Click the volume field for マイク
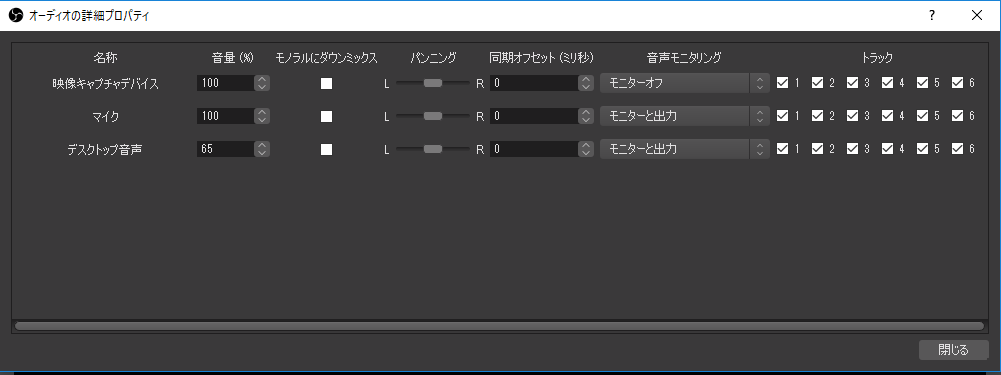This screenshot has height=375, width=1001. click(225, 116)
